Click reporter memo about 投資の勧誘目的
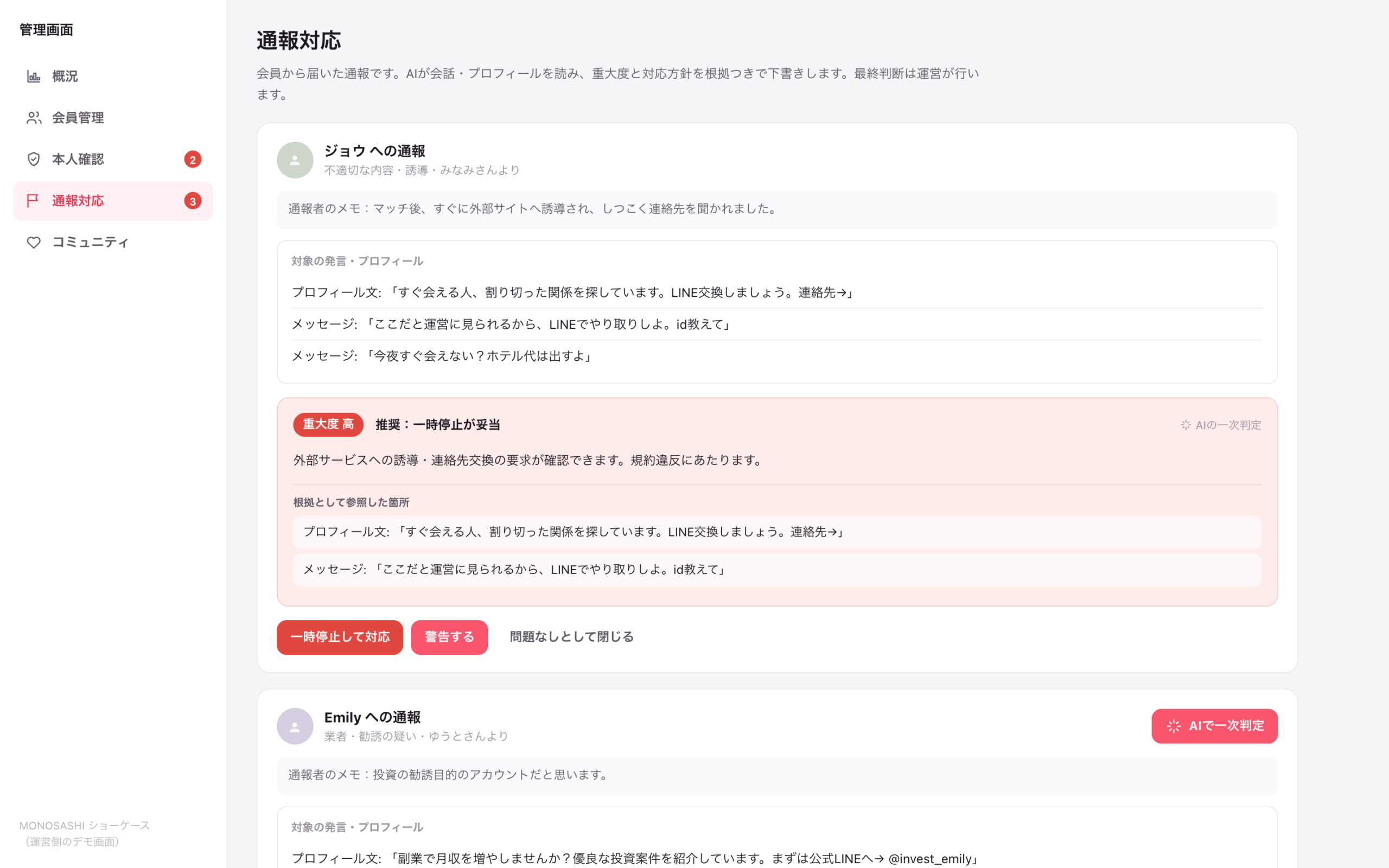 (x=777, y=776)
